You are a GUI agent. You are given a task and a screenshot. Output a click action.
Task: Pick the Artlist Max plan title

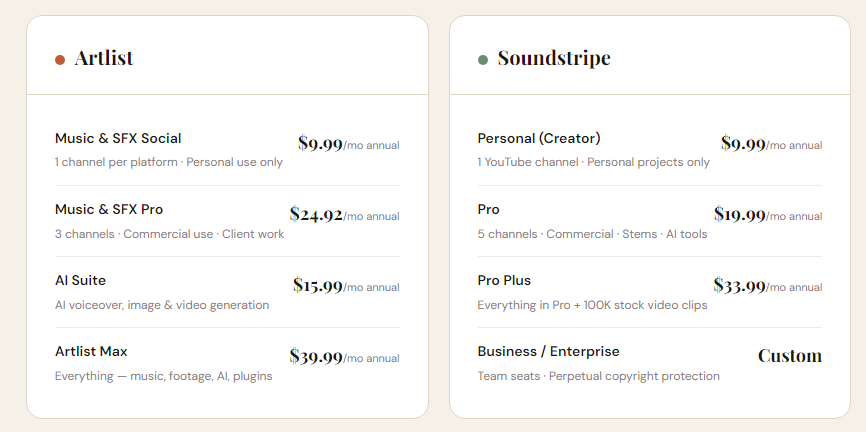91,351
